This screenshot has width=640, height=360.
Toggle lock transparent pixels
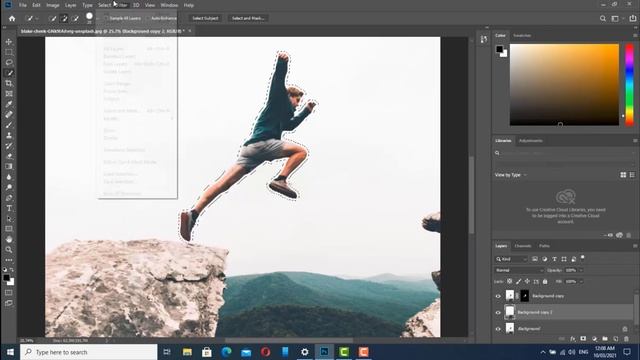[x=510, y=281]
